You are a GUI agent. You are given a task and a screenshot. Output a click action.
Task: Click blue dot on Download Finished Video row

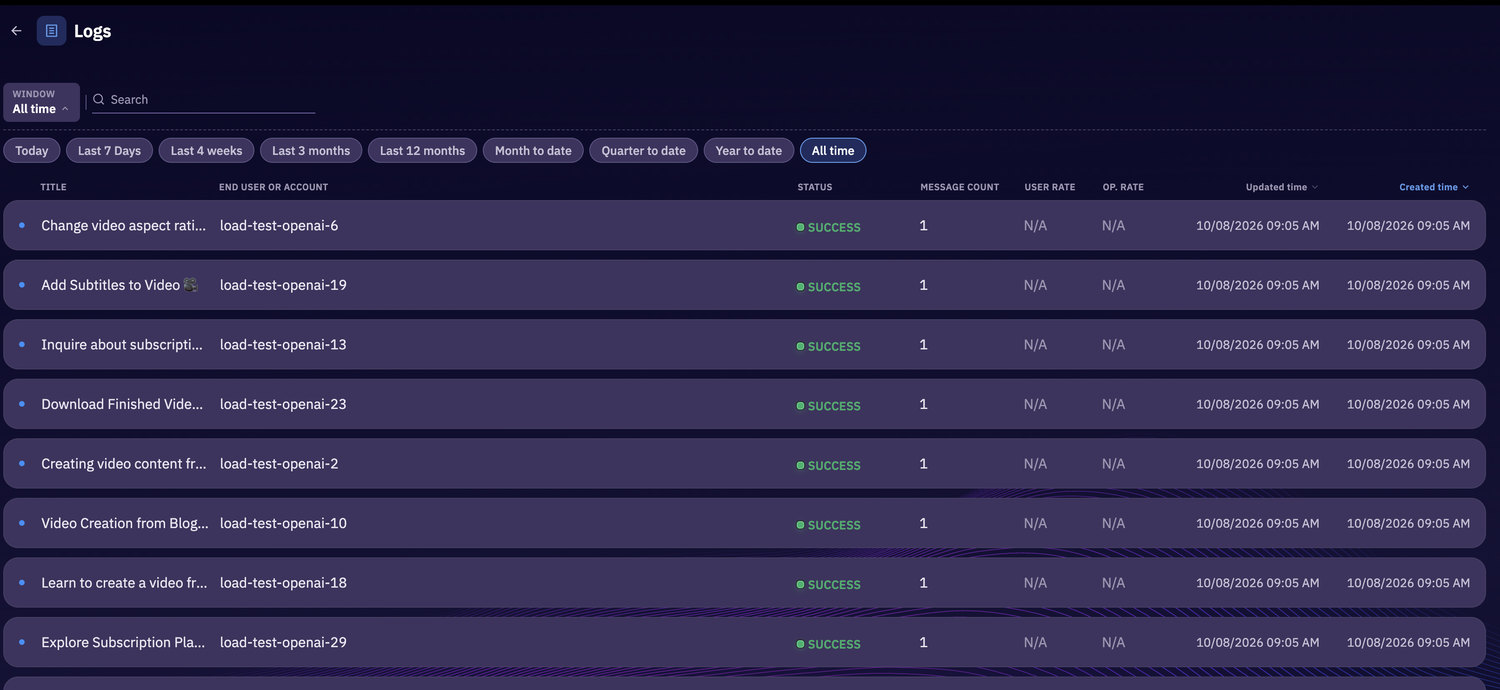[22, 404]
